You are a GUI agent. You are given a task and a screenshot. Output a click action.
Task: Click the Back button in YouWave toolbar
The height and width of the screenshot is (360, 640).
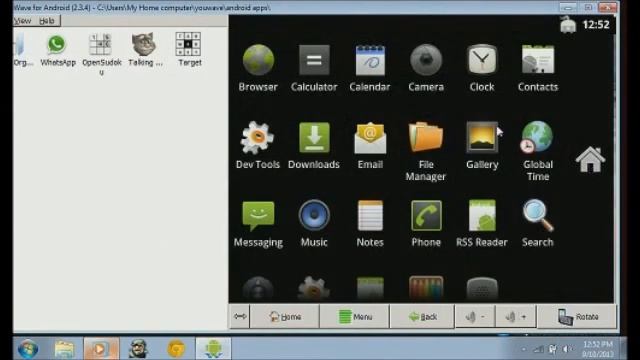click(x=422, y=317)
